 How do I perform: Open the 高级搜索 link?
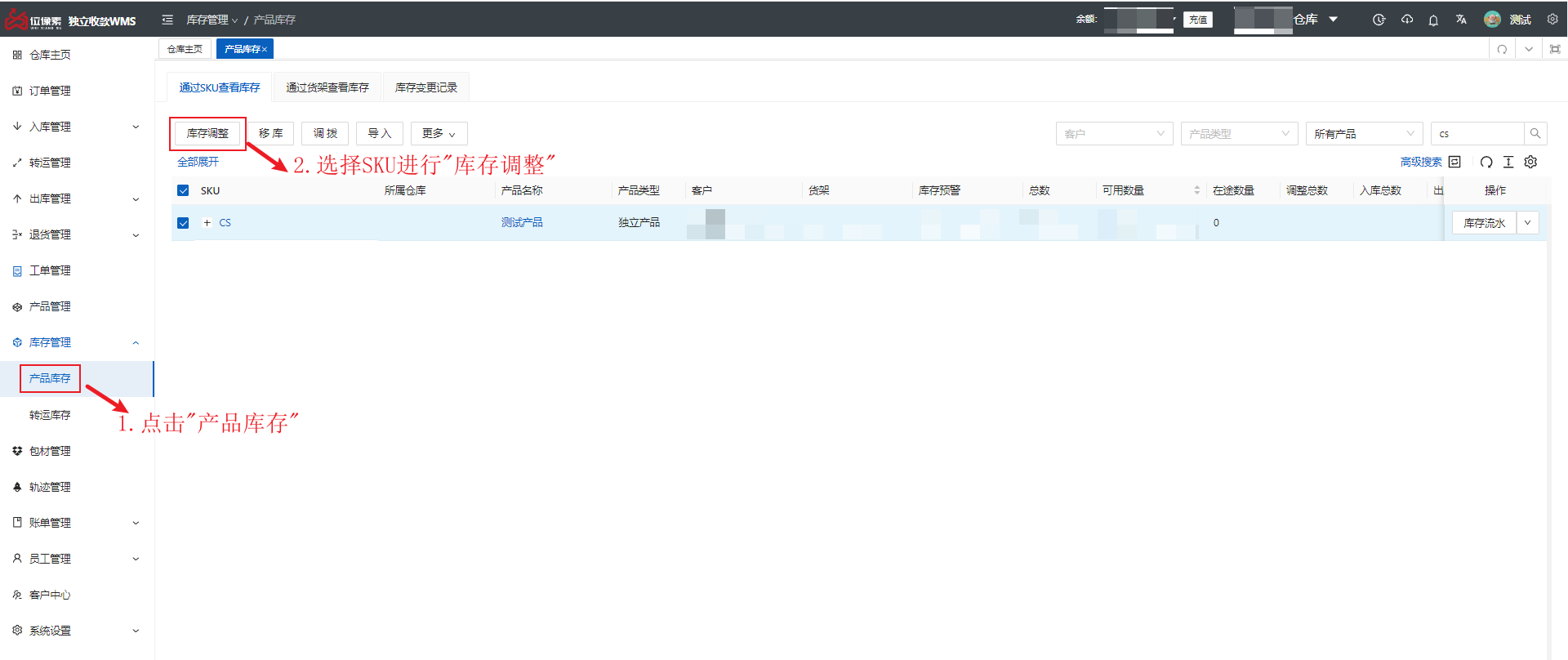click(x=1421, y=162)
